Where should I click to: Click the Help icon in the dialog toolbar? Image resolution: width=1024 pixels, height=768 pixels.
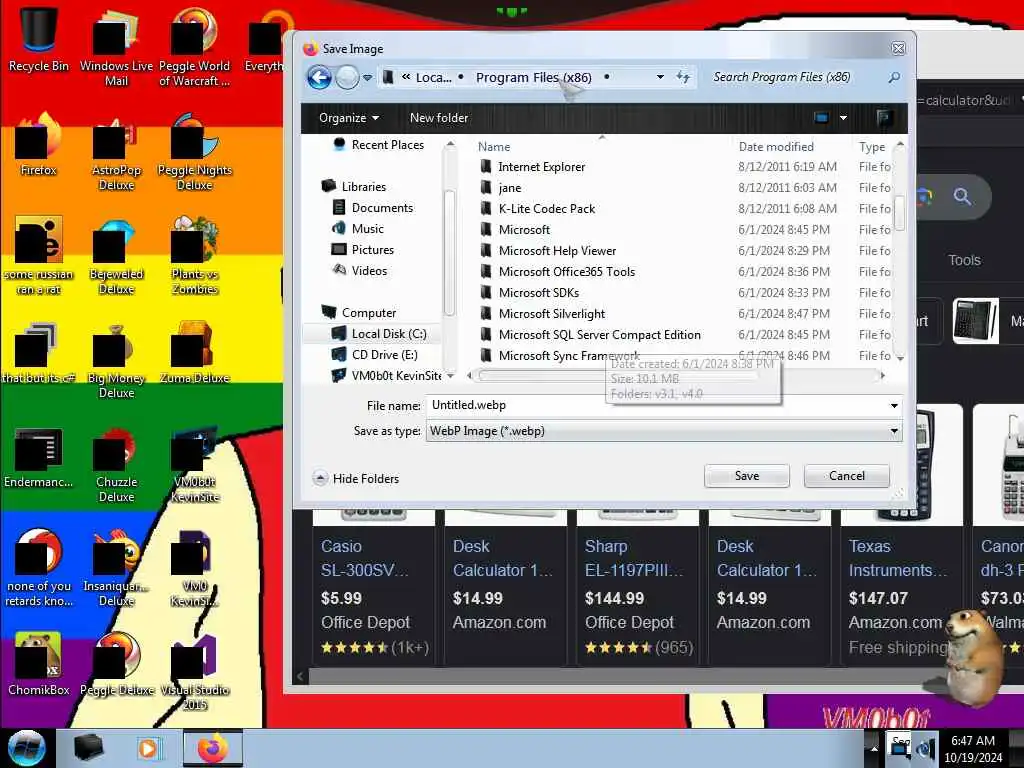pos(884,118)
